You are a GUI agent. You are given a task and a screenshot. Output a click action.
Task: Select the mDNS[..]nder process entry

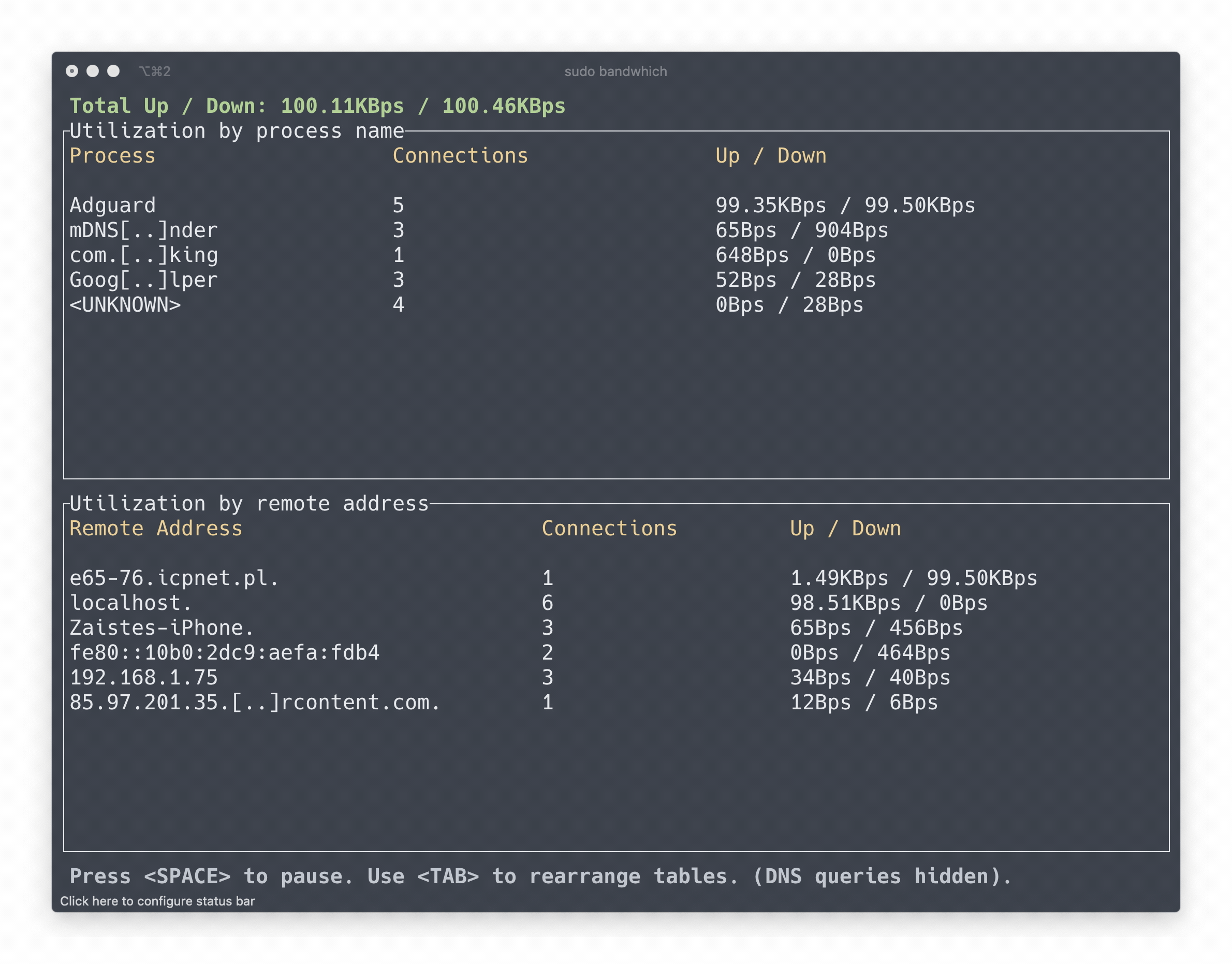[x=143, y=230]
